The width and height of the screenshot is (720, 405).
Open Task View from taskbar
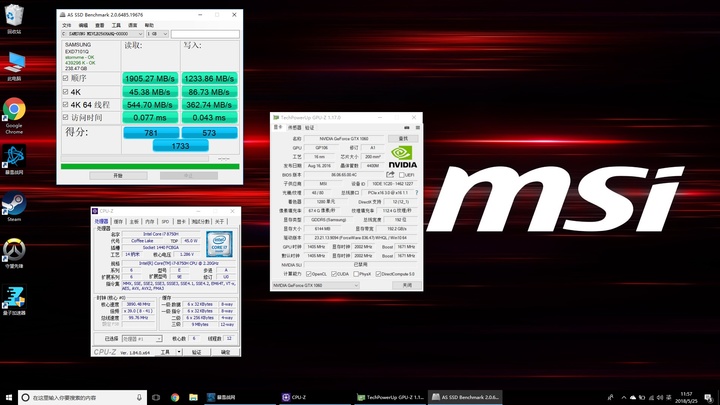tap(156, 397)
